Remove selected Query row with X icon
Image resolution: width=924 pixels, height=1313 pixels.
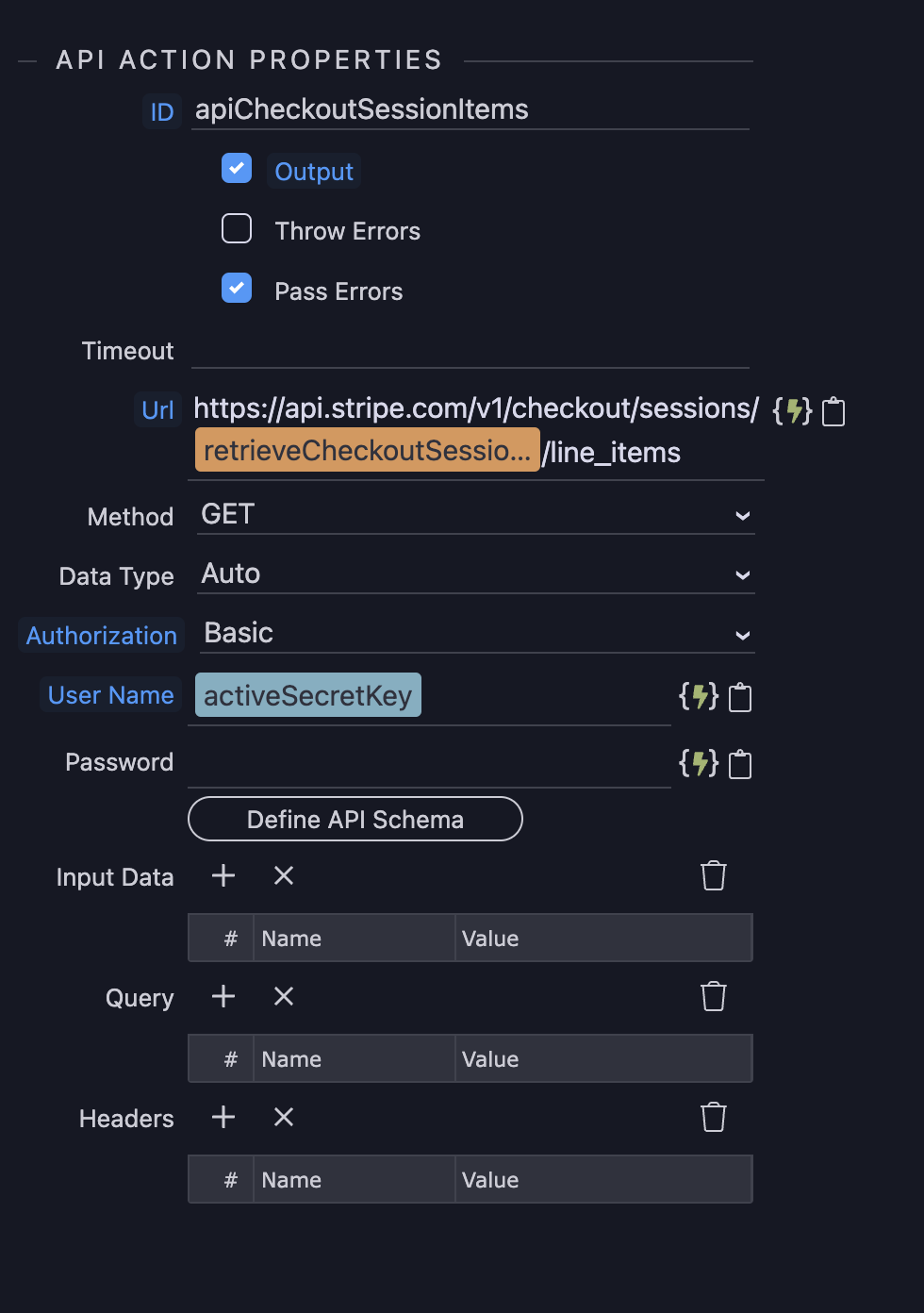(284, 996)
